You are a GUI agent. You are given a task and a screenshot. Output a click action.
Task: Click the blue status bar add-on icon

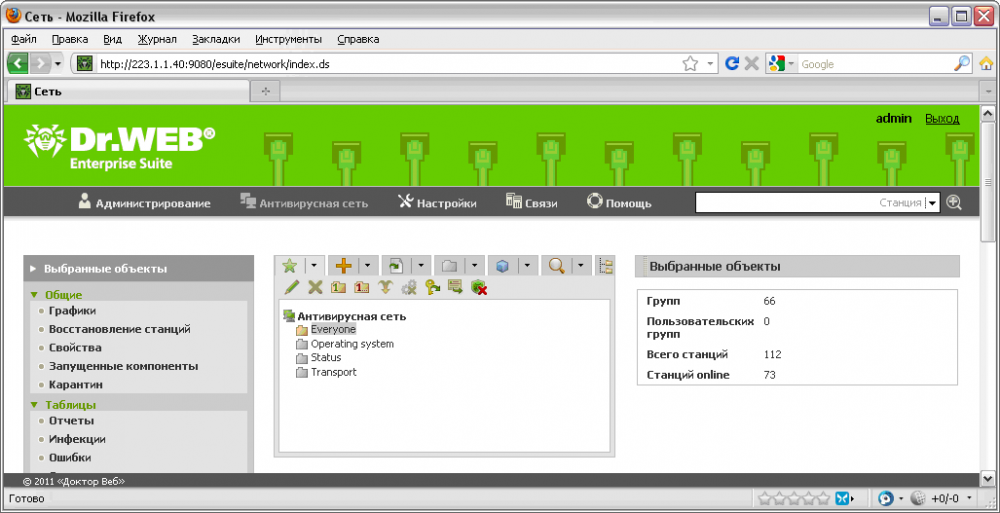pyautogui.click(x=843, y=498)
